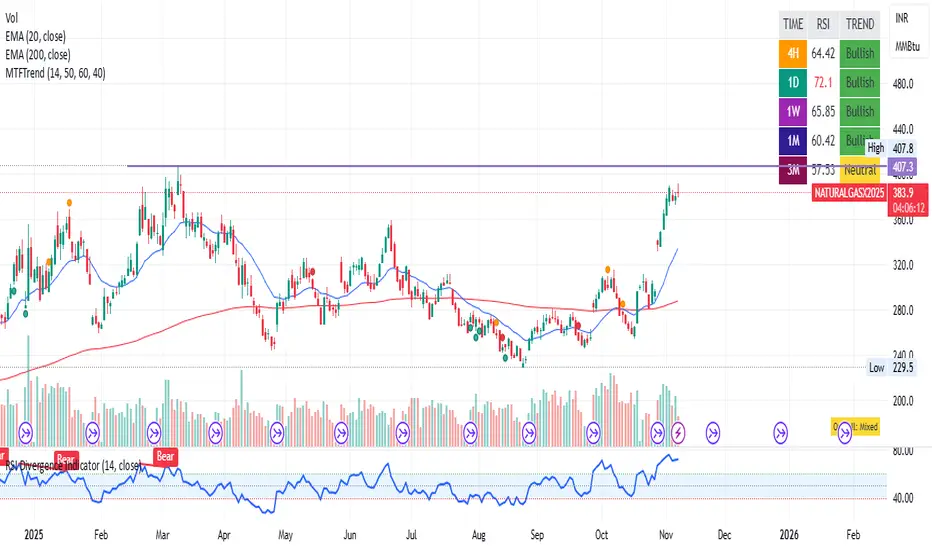Click the RSI value 65.85
This screenshot has width=932, height=550.
coord(823,111)
